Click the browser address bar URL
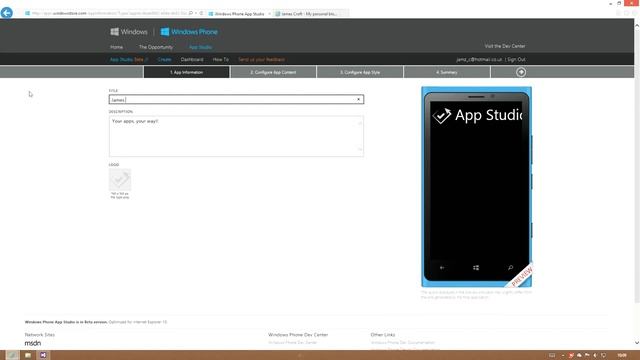Image resolution: width=640 pixels, height=360 pixels. coord(109,13)
